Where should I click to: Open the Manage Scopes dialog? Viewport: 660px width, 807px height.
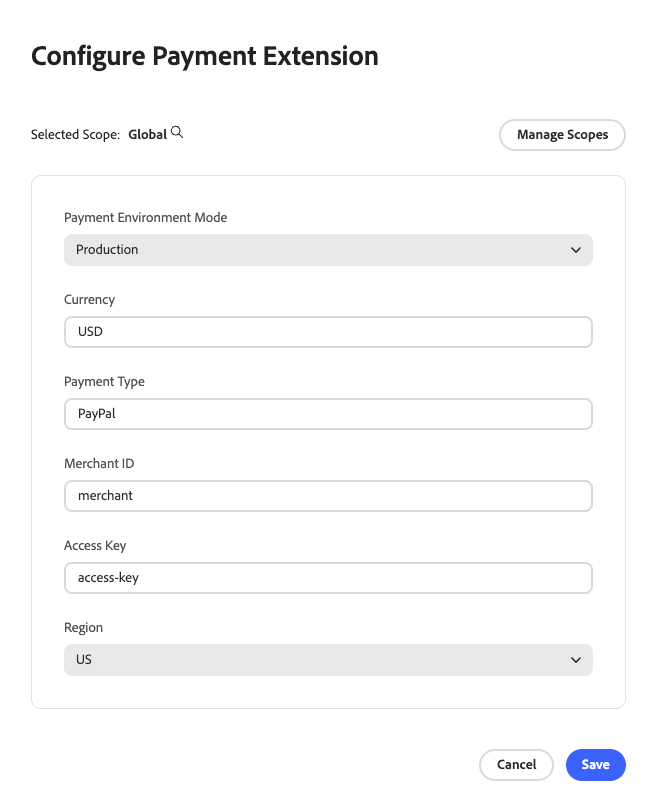point(562,134)
